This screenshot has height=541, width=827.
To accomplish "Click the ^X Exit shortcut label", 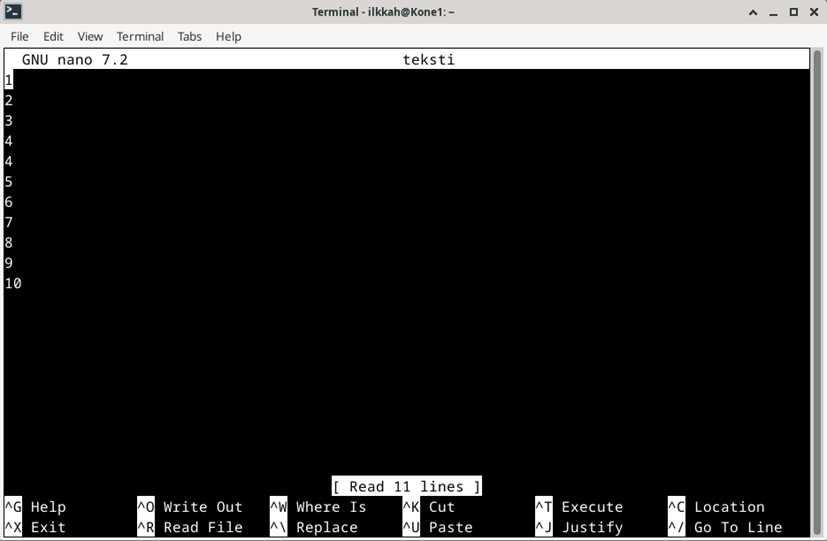I will pos(36,527).
